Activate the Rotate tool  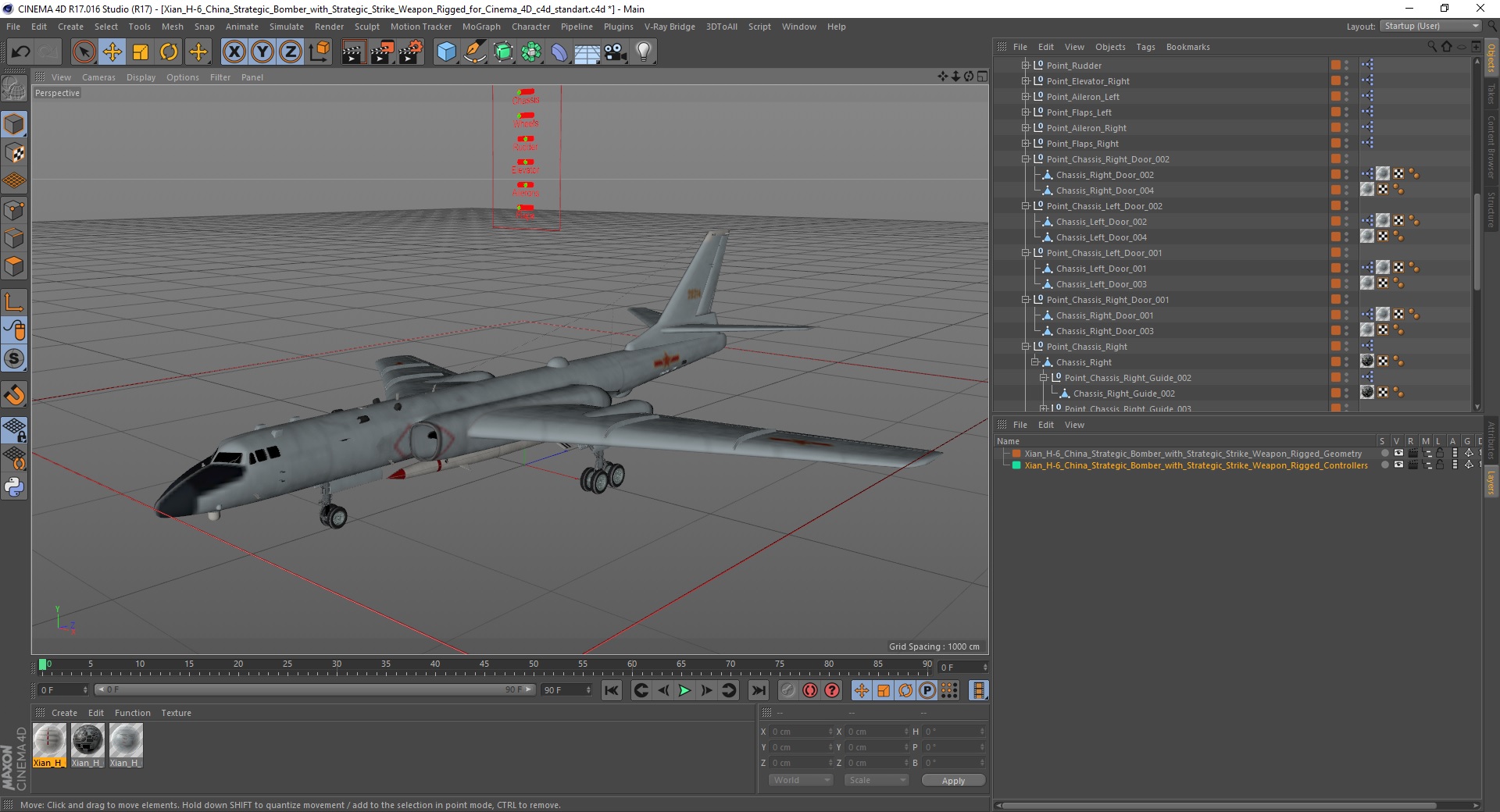169,52
